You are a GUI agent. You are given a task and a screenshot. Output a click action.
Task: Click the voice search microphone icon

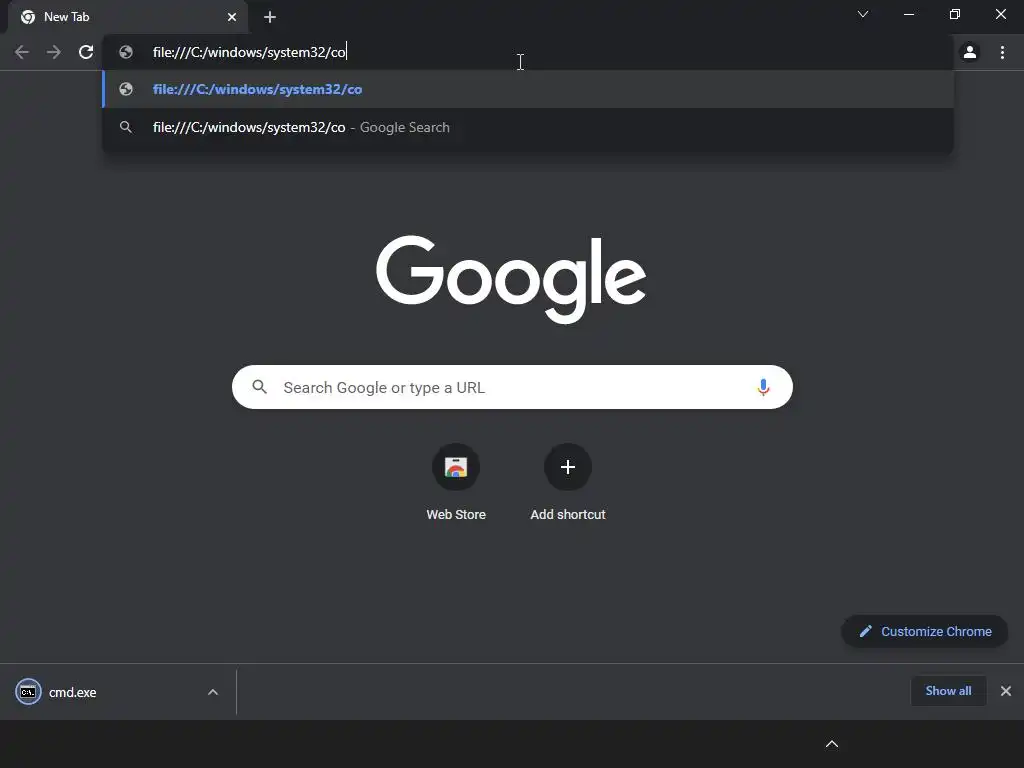point(763,387)
